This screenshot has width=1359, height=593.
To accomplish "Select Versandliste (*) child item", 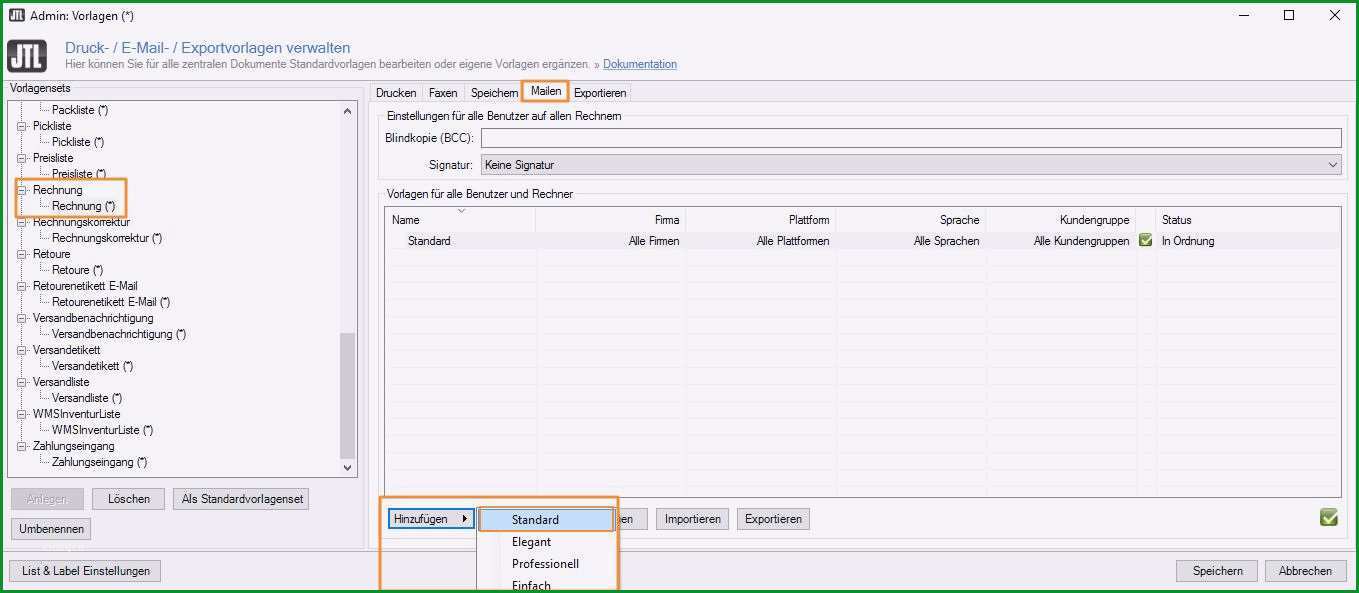I will click(x=87, y=398).
